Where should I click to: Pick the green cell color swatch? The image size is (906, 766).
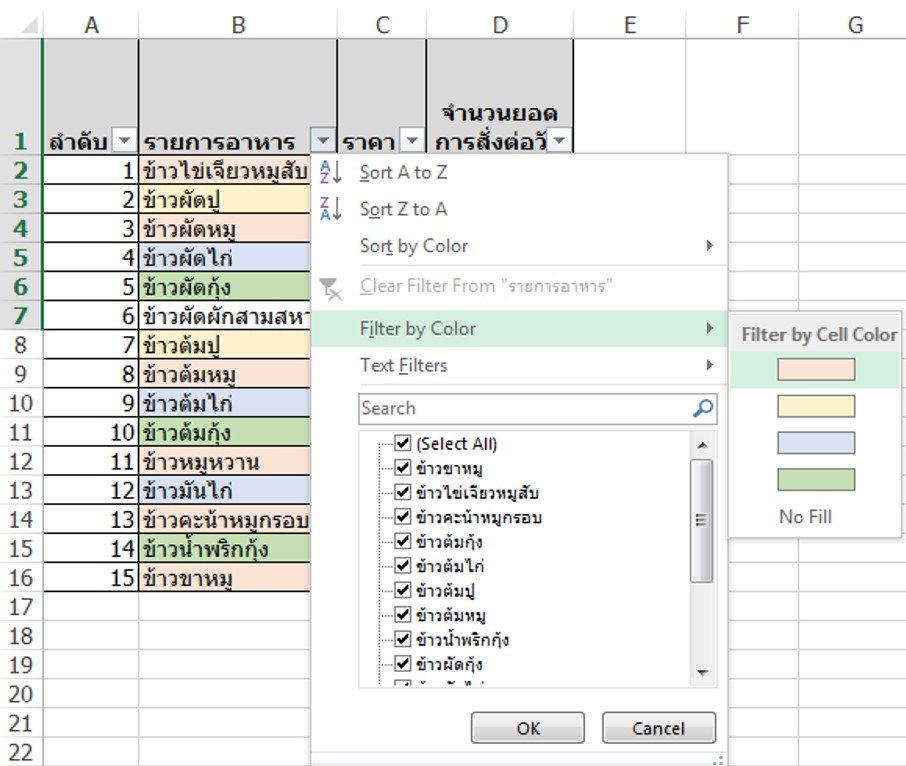point(818,479)
